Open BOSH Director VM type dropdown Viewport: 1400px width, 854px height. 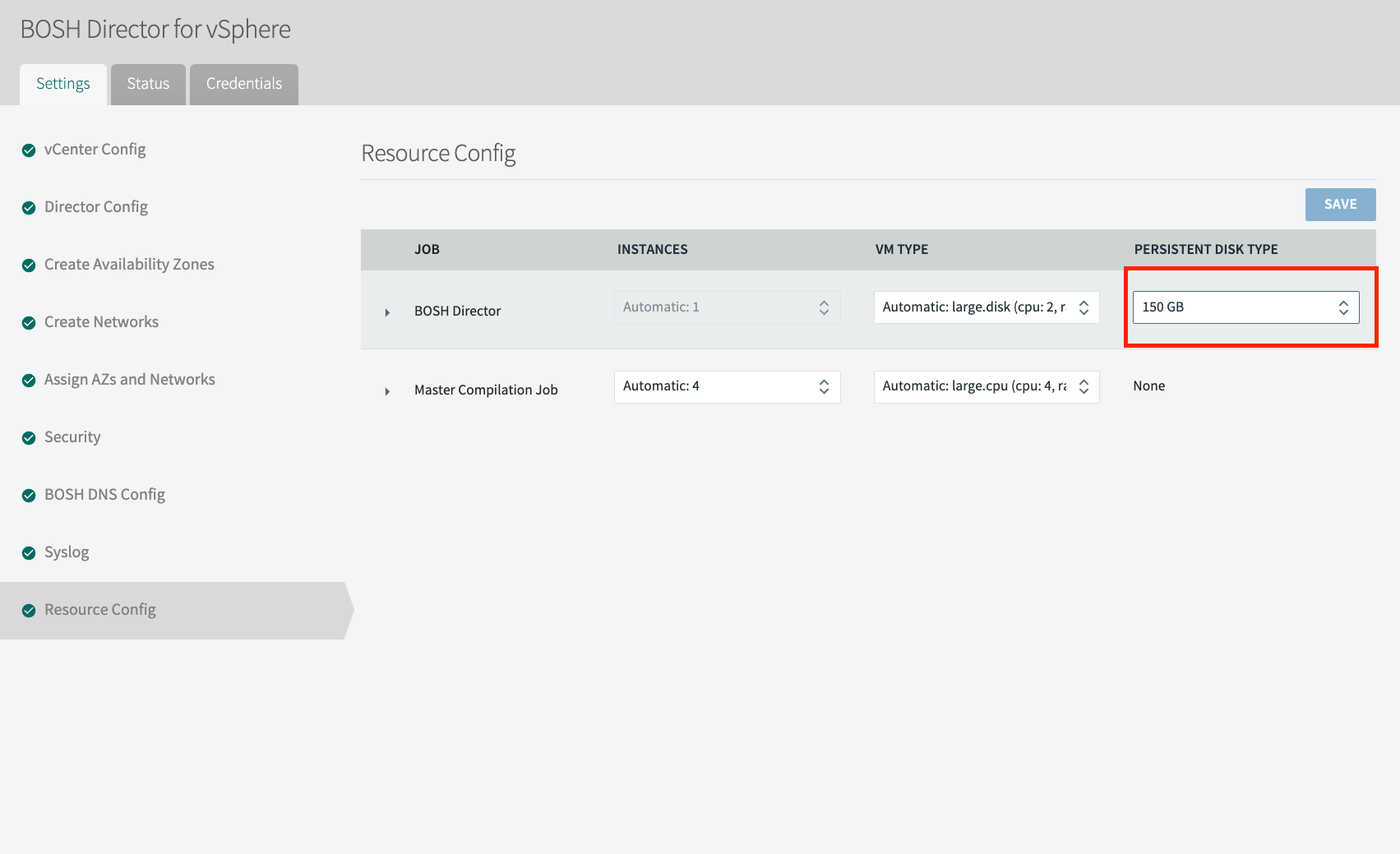986,307
